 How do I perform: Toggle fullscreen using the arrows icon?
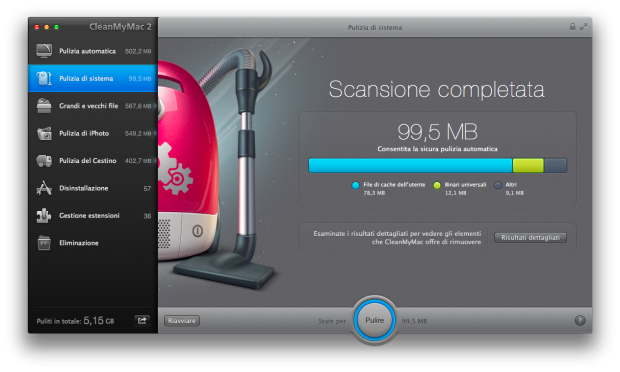coord(584,26)
